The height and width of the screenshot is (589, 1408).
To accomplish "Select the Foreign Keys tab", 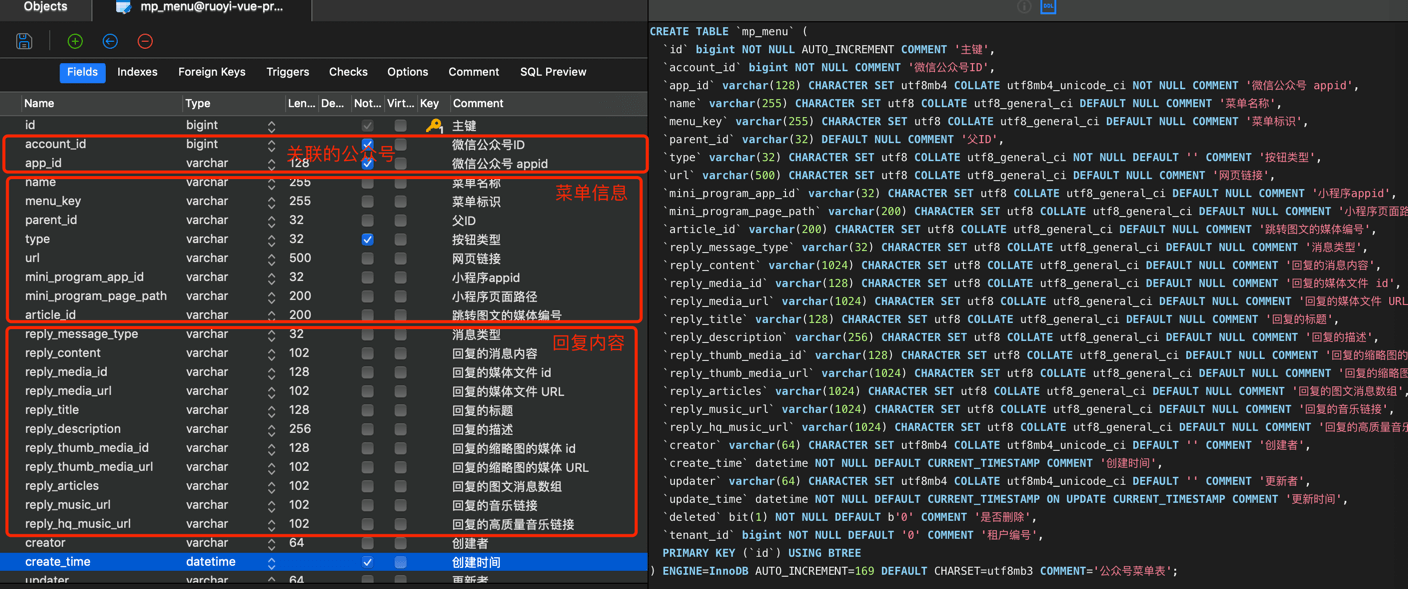I will pyautogui.click(x=211, y=72).
